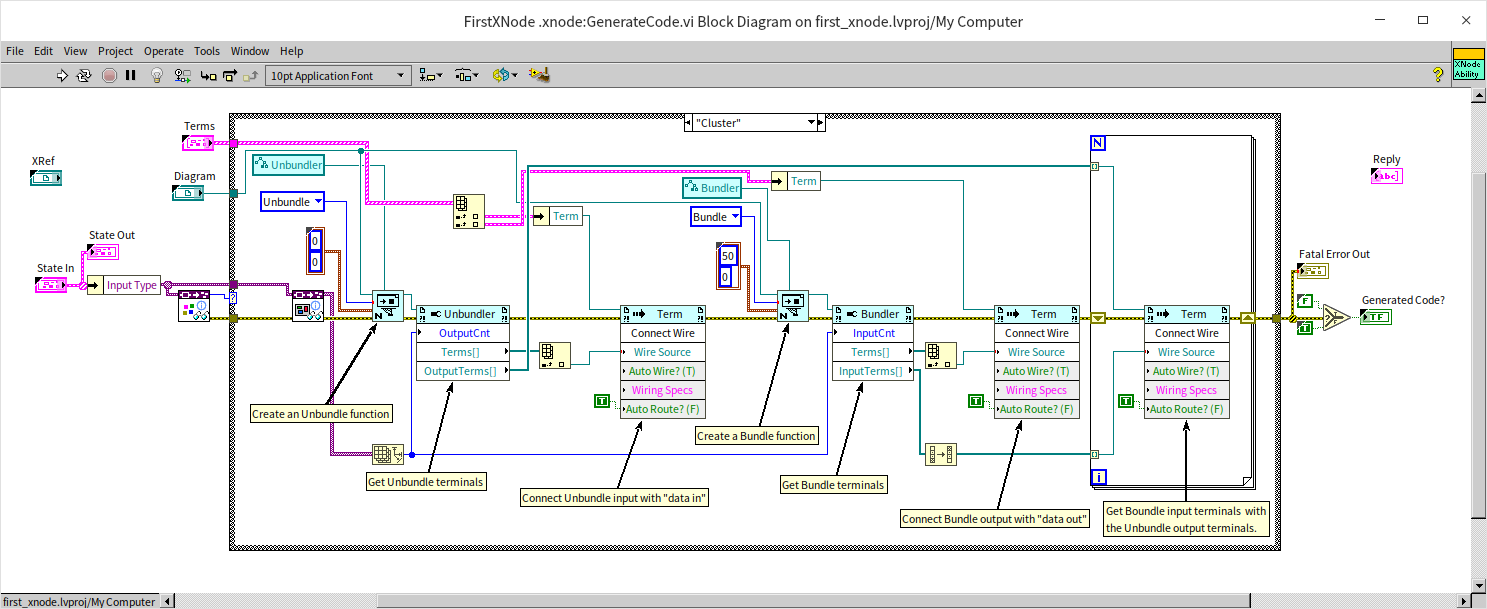1487x609 pixels.
Task: Click Run Continuously in the toolbar
Action: [85, 75]
